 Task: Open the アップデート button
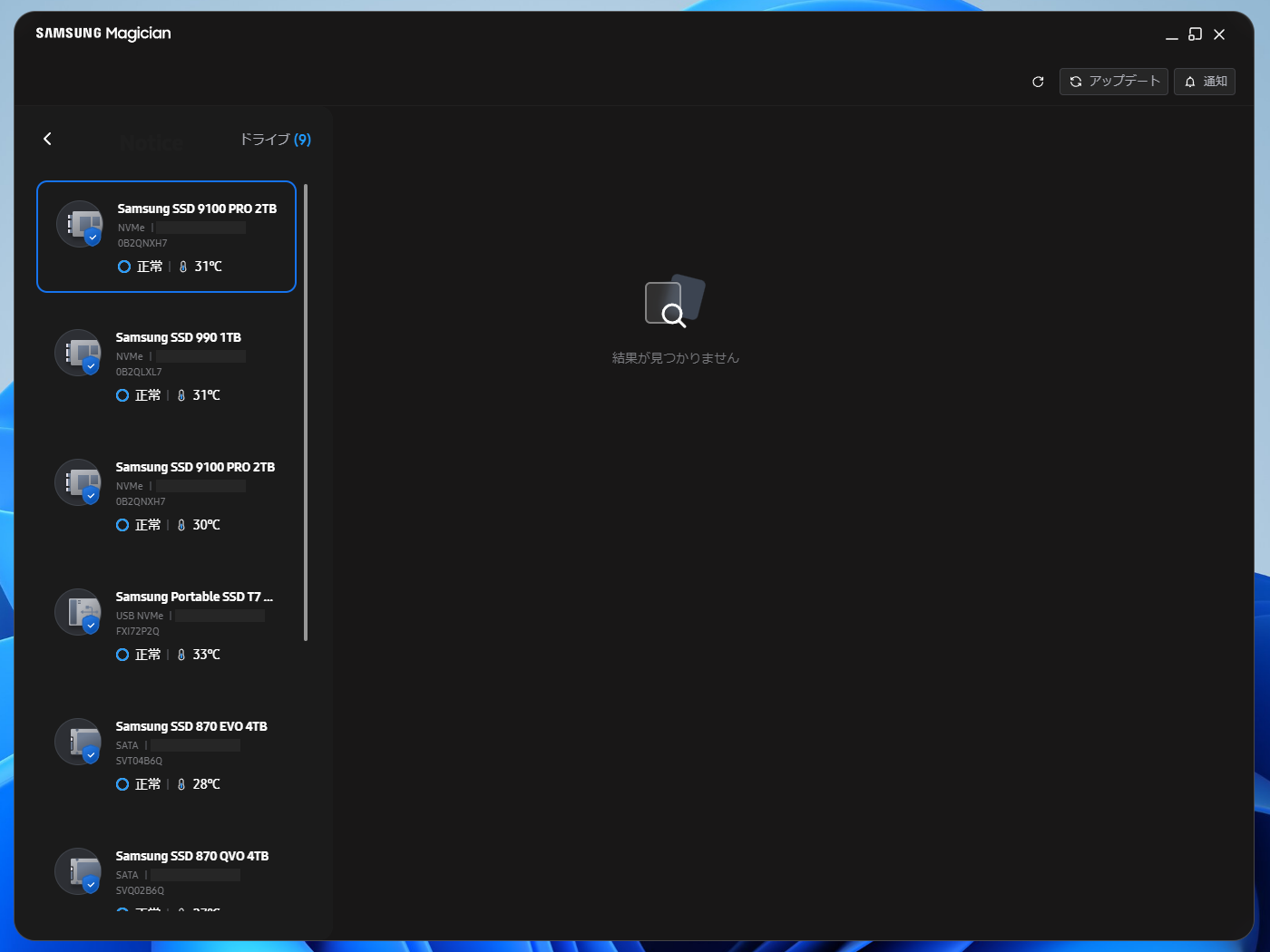(x=1114, y=82)
